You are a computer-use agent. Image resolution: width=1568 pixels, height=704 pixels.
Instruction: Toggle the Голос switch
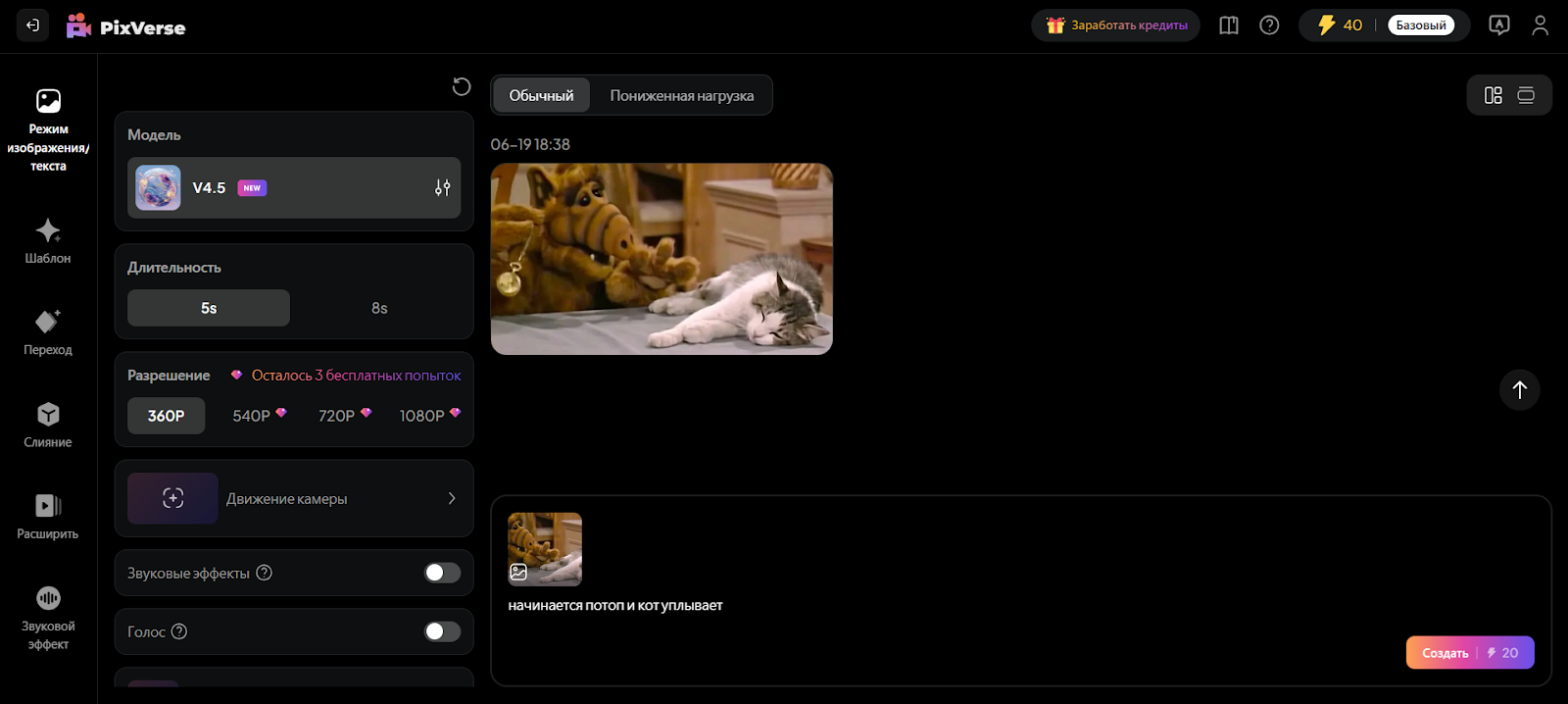tap(442, 631)
